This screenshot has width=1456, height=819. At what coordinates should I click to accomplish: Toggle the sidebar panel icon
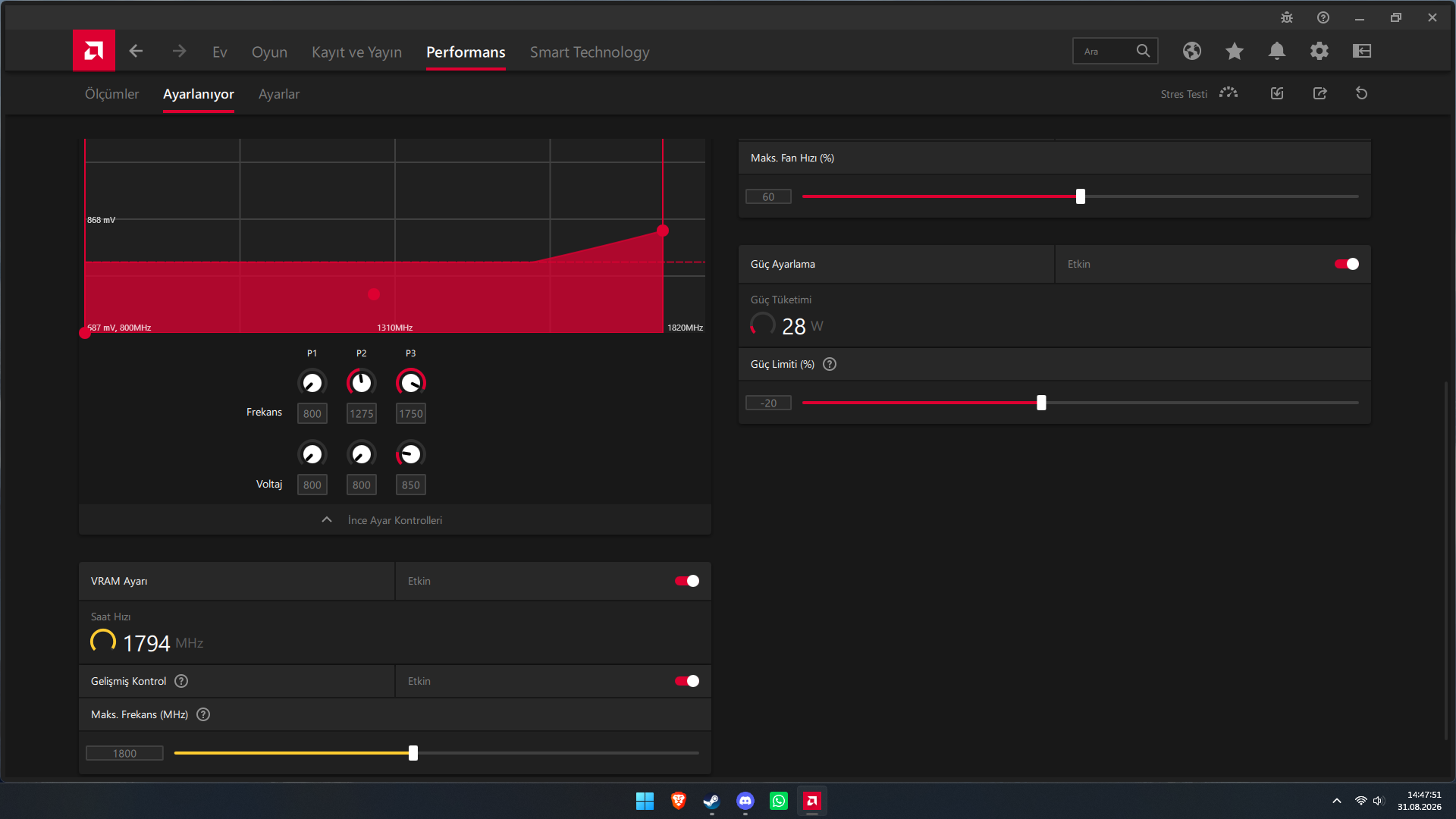tap(1362, 51)
